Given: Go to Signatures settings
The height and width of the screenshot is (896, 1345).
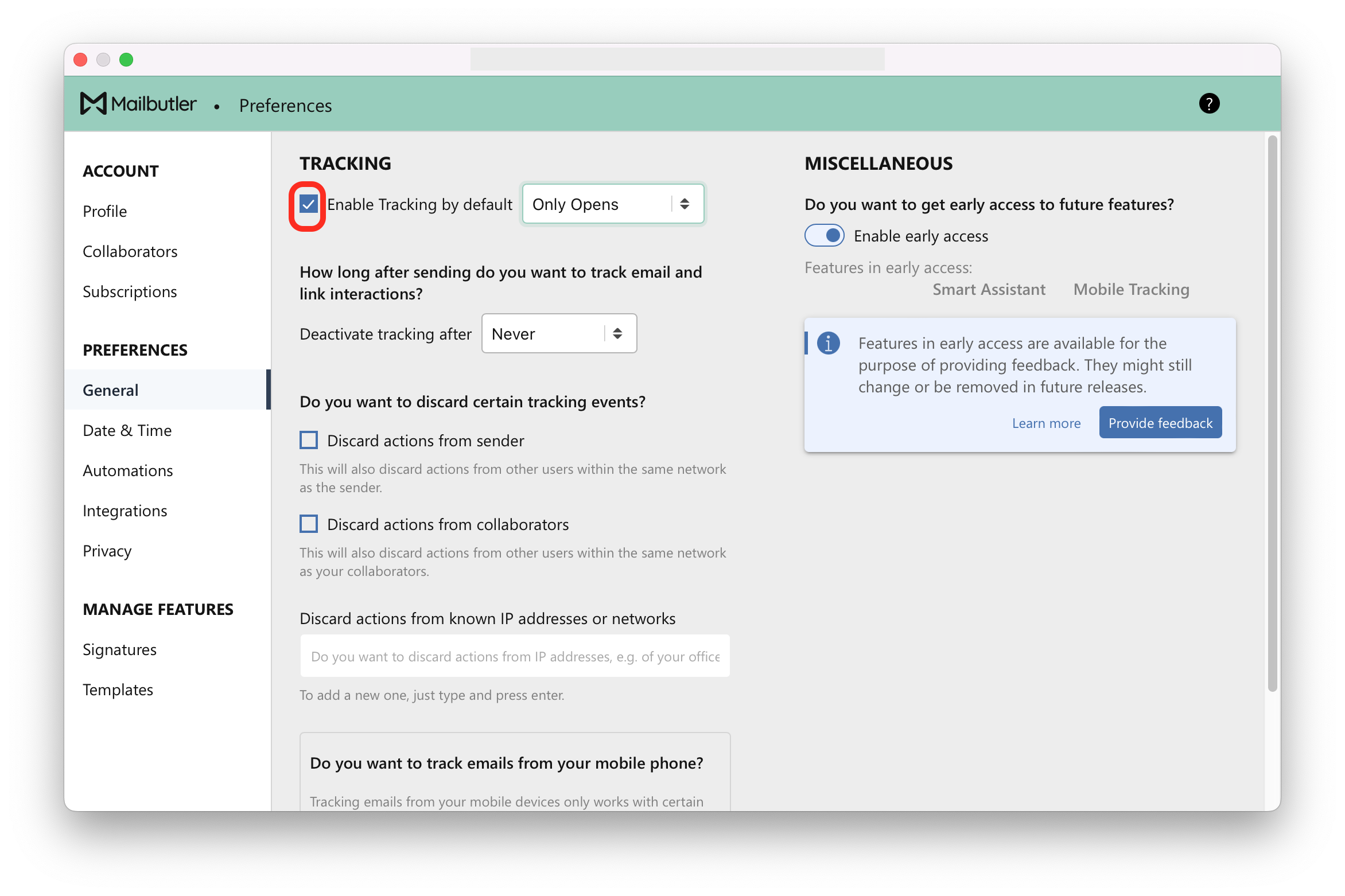Looking at the screenshot, I should [x=119, y=649].
